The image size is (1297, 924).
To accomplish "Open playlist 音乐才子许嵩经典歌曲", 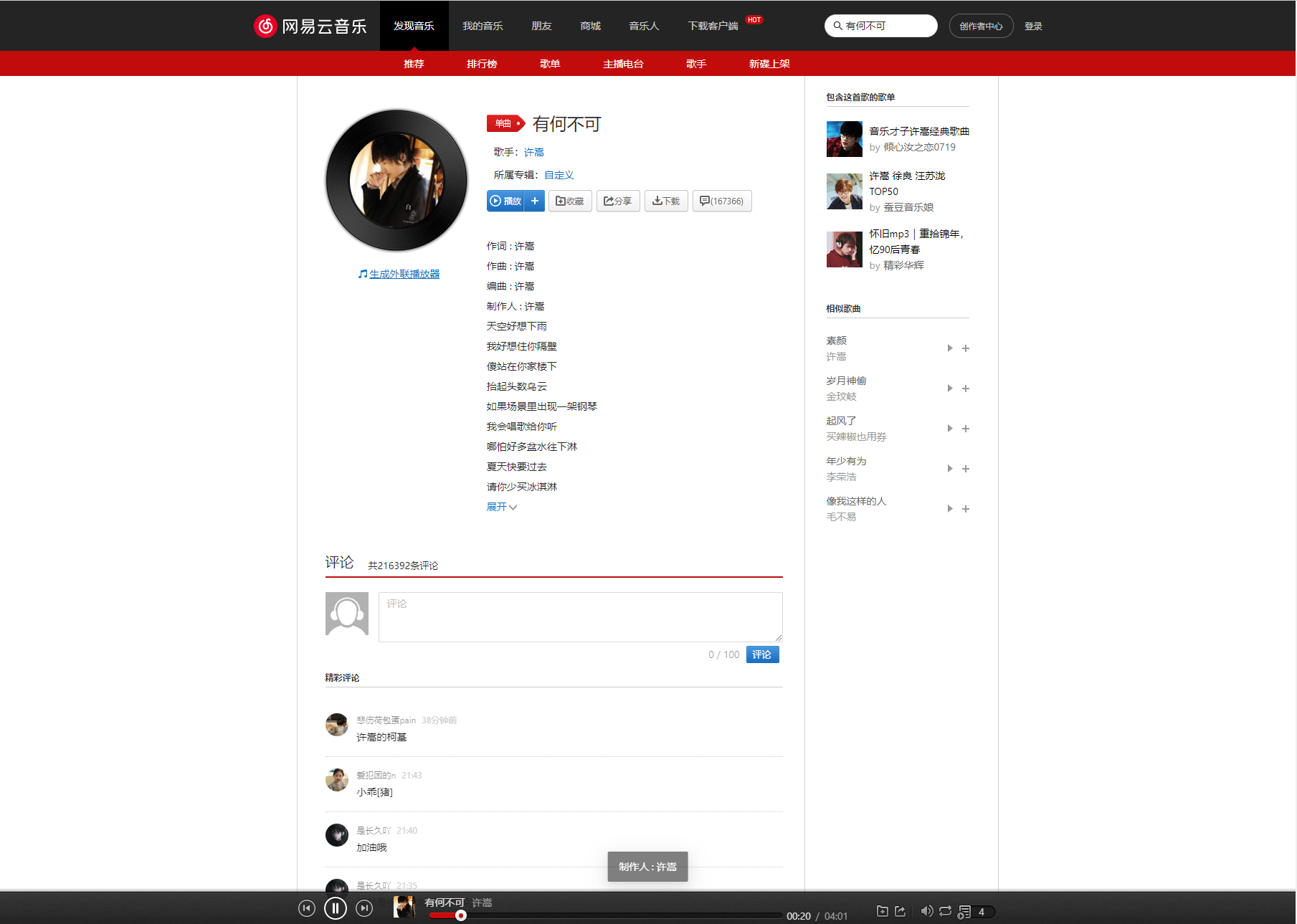I will pos(919,131).
